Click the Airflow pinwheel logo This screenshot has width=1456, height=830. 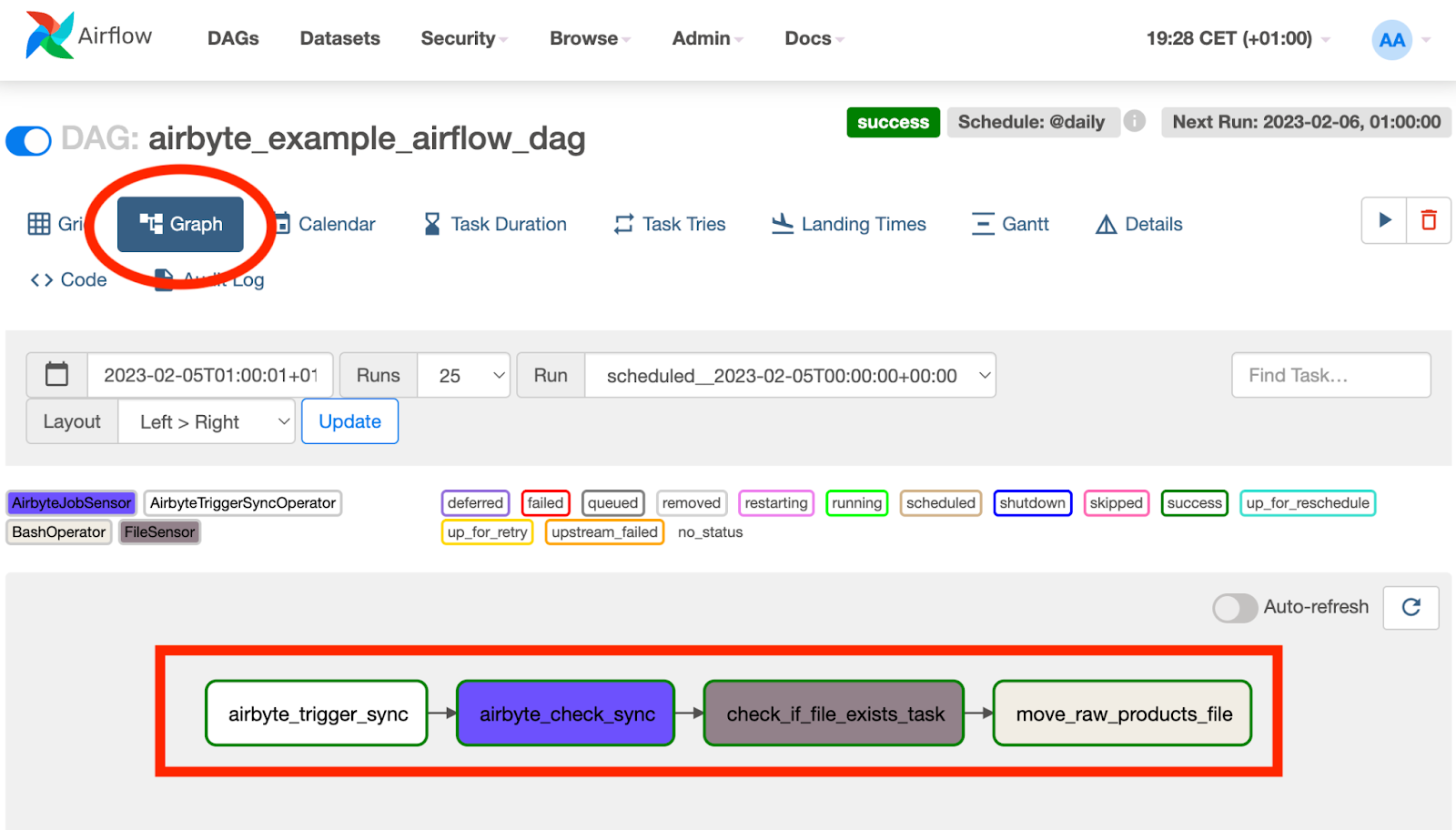50,36
